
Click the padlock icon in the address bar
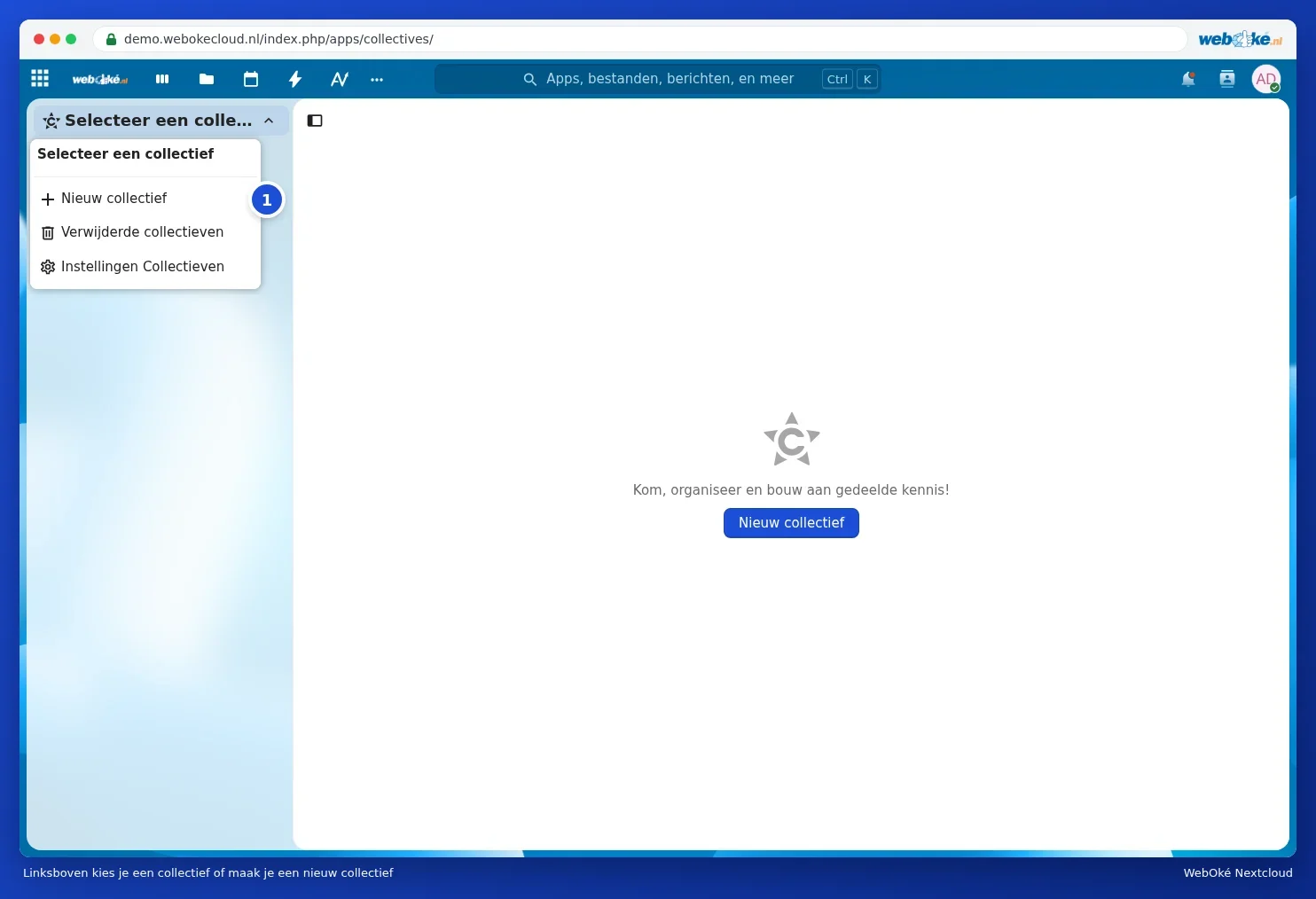point(111,39)
